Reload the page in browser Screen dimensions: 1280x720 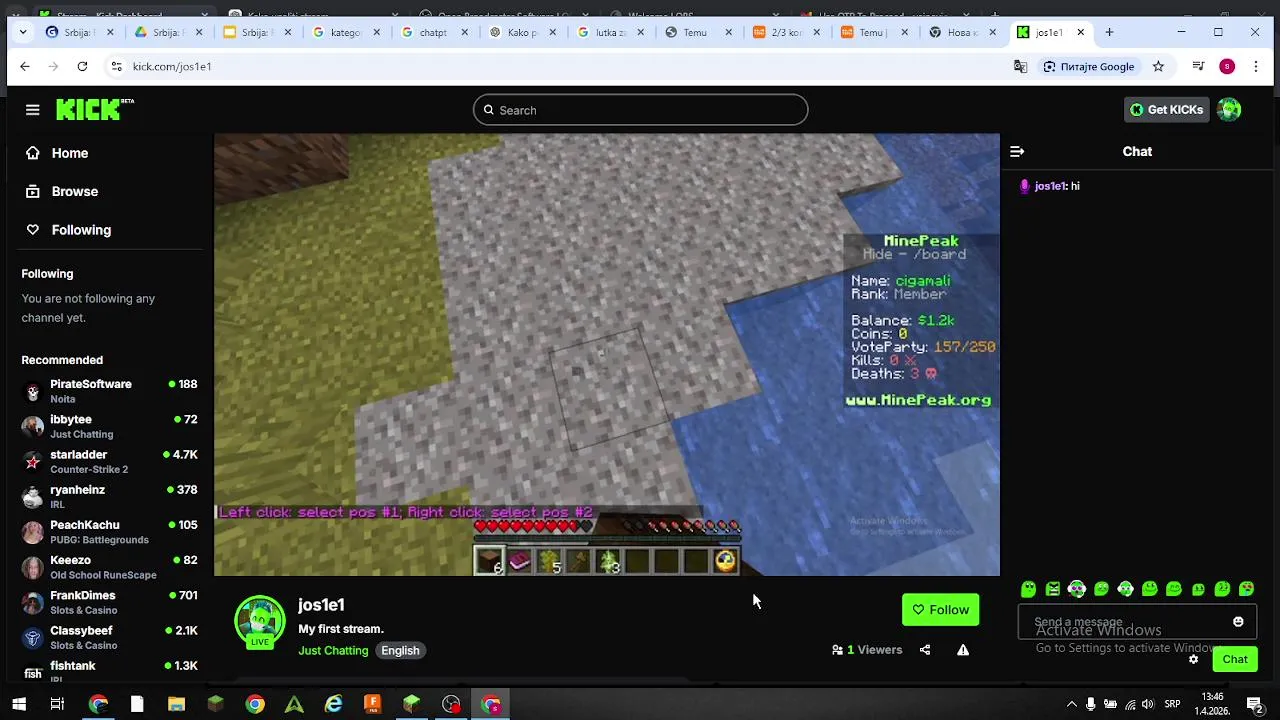tap(82, 66)
